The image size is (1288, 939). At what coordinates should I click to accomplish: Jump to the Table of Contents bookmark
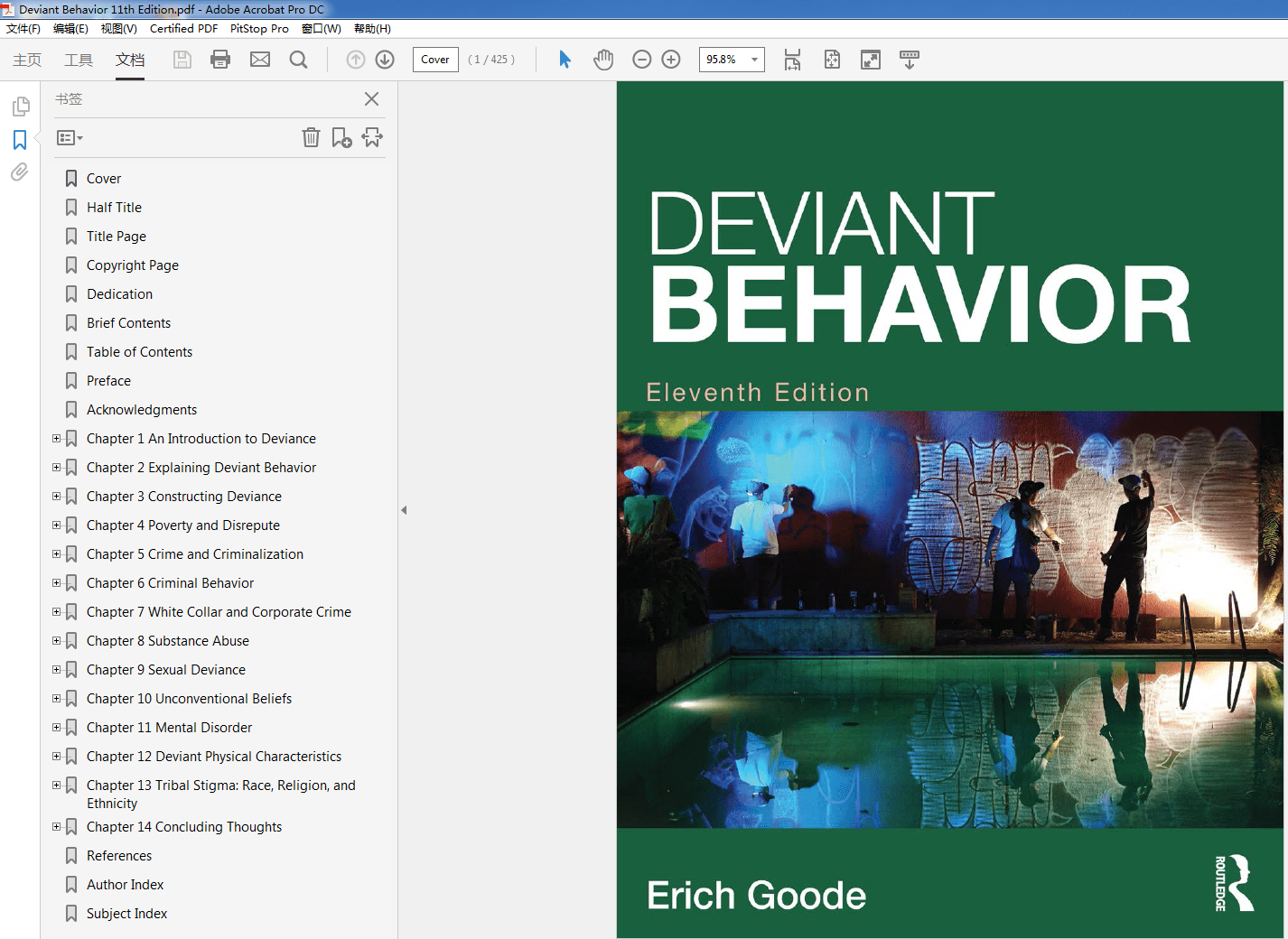click(139, 352)
